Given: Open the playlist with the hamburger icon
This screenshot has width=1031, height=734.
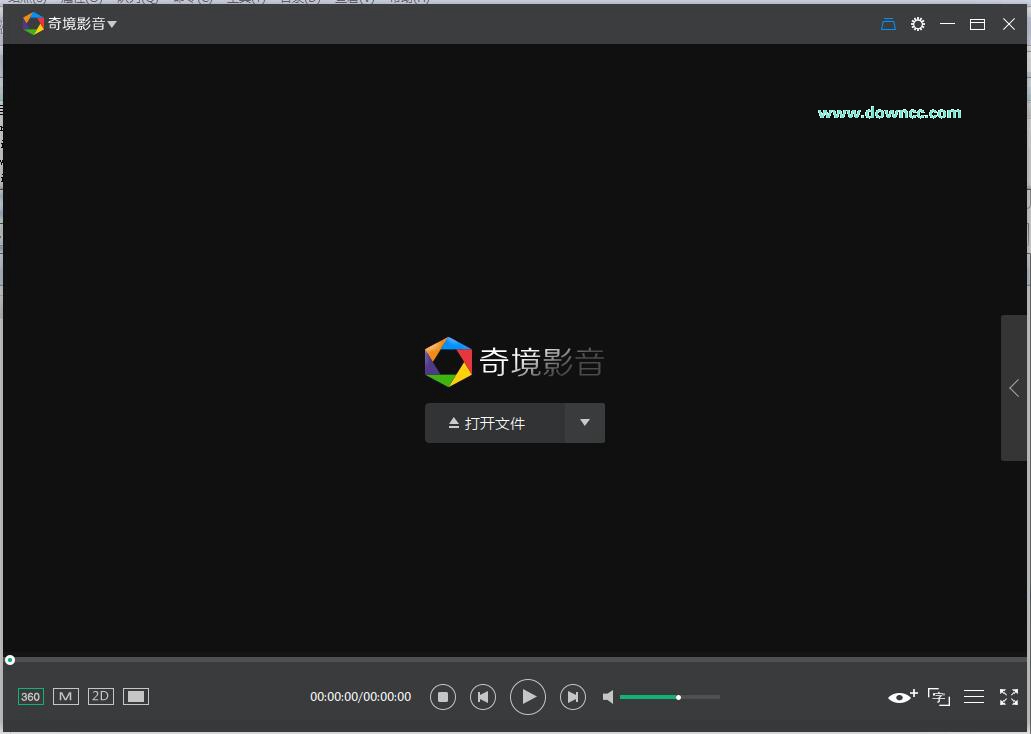Looking at the screenshot, I should [974, 696].
